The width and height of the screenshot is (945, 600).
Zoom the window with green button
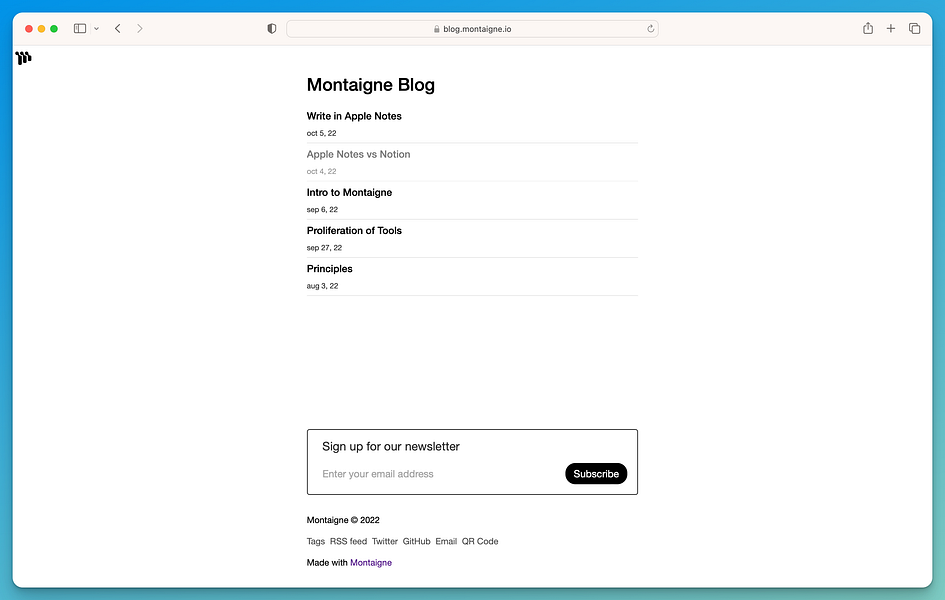pyautogui.click(x=54, y=28)
